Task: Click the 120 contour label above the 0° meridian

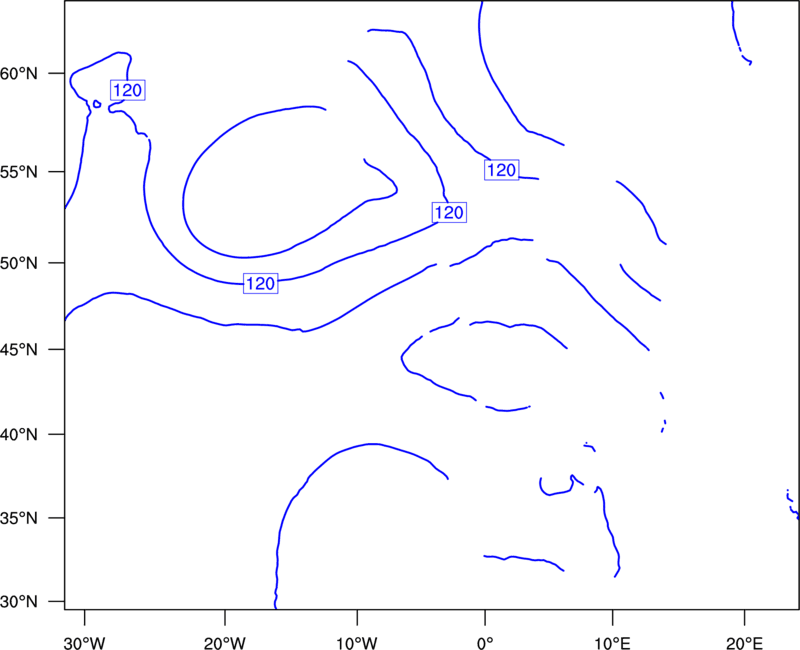Action: tap(502, 170)
